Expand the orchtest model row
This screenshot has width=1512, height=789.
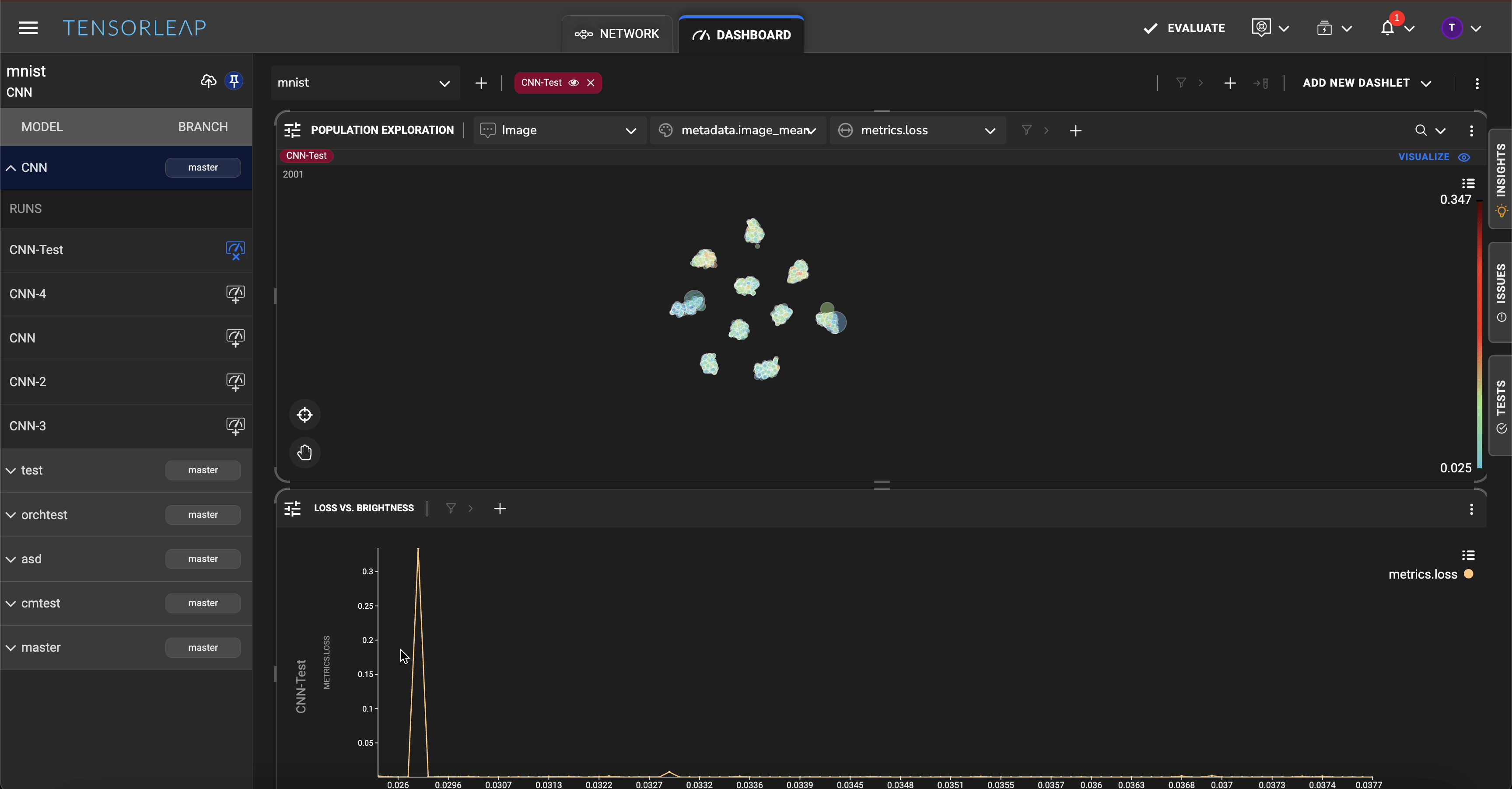(x=11, y=515)
